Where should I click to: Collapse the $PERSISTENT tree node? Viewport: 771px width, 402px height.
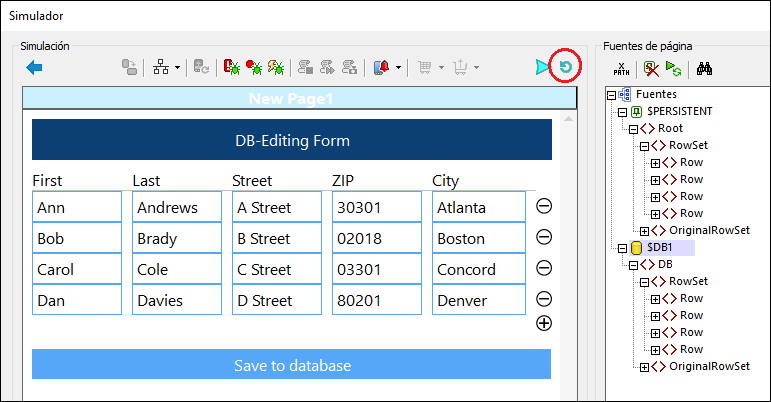click(622, 111)
